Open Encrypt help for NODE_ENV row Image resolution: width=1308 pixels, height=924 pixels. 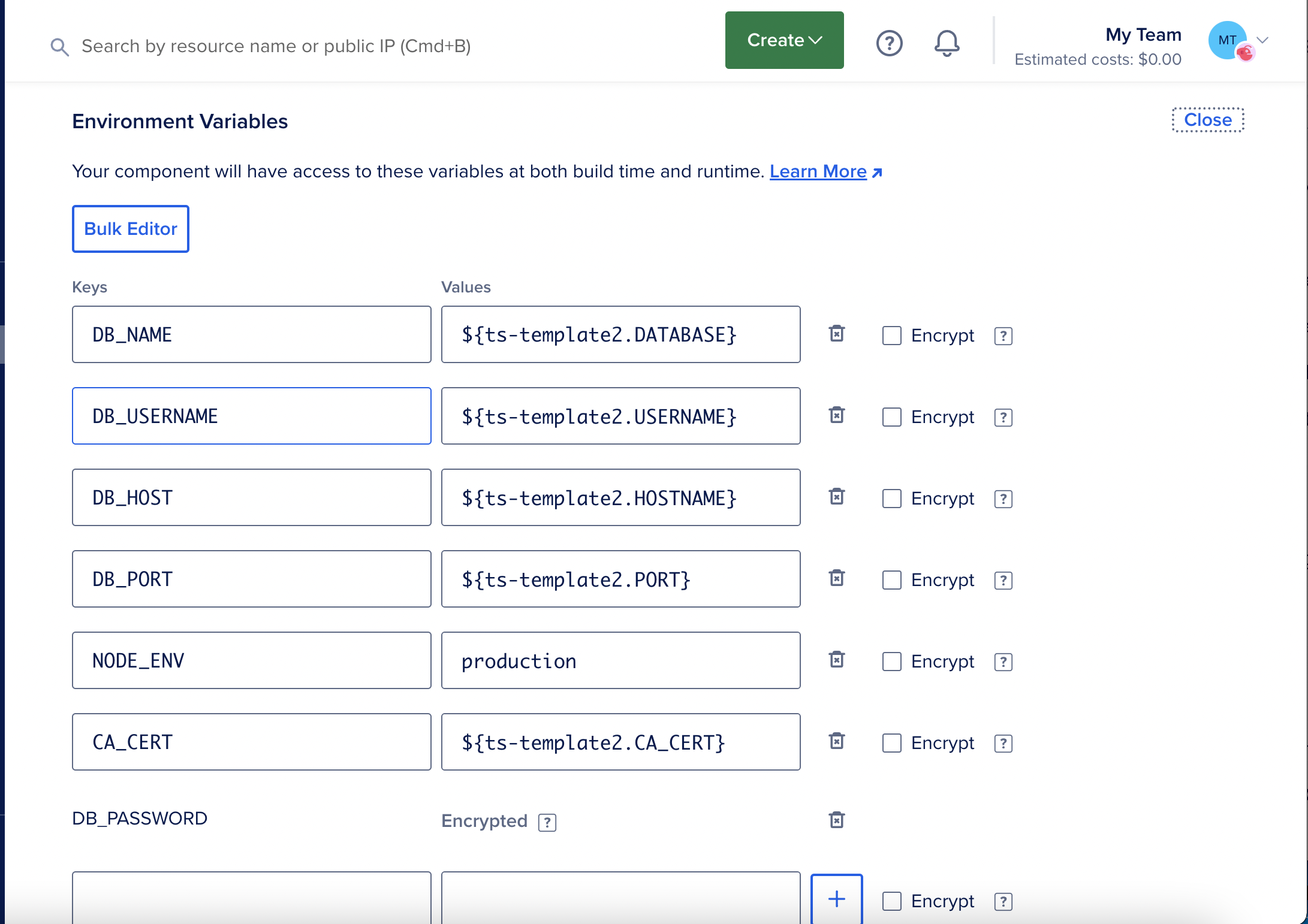[x=1003, y=662]
